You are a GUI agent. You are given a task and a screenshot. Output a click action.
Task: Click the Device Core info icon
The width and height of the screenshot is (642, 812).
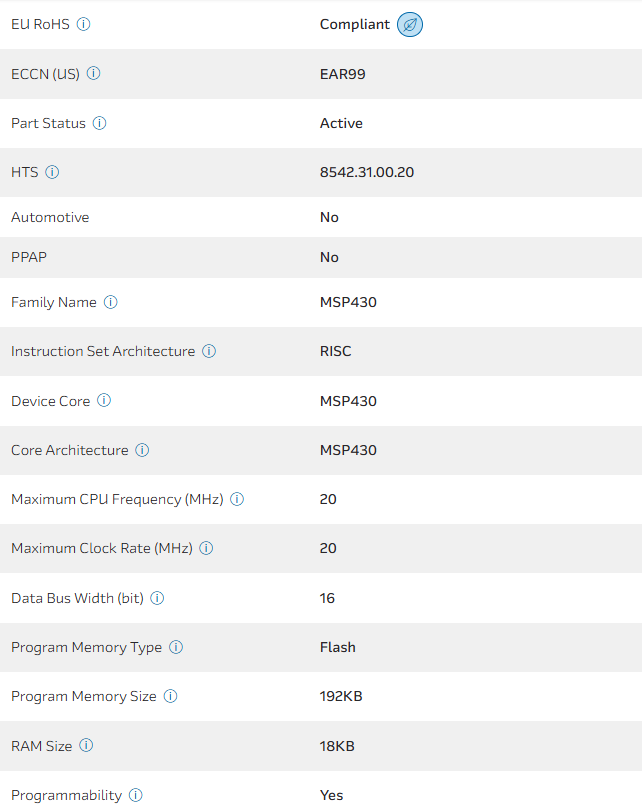pos(104,401)
